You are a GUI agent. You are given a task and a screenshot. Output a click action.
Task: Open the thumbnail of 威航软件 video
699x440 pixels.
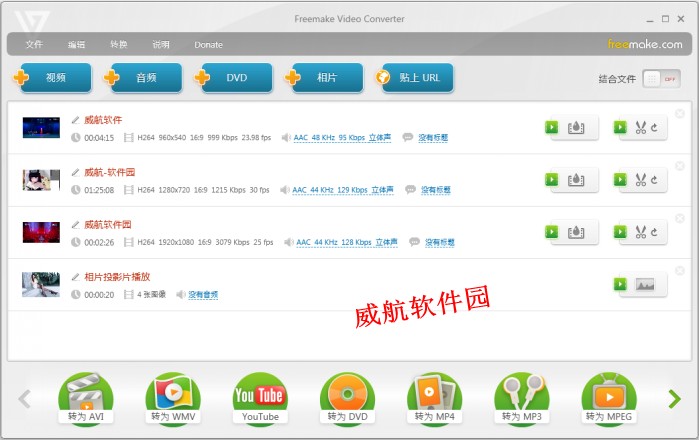tap(41, 128)
